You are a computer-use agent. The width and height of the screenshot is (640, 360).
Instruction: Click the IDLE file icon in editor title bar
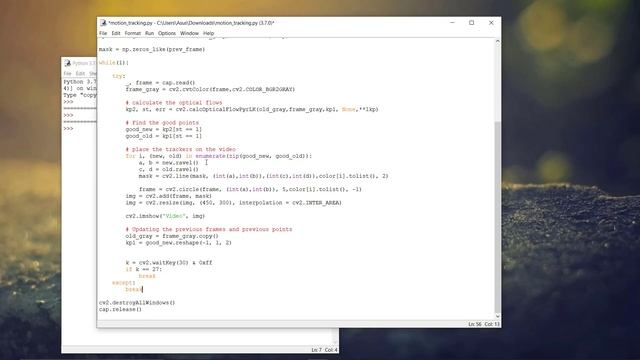103,23
